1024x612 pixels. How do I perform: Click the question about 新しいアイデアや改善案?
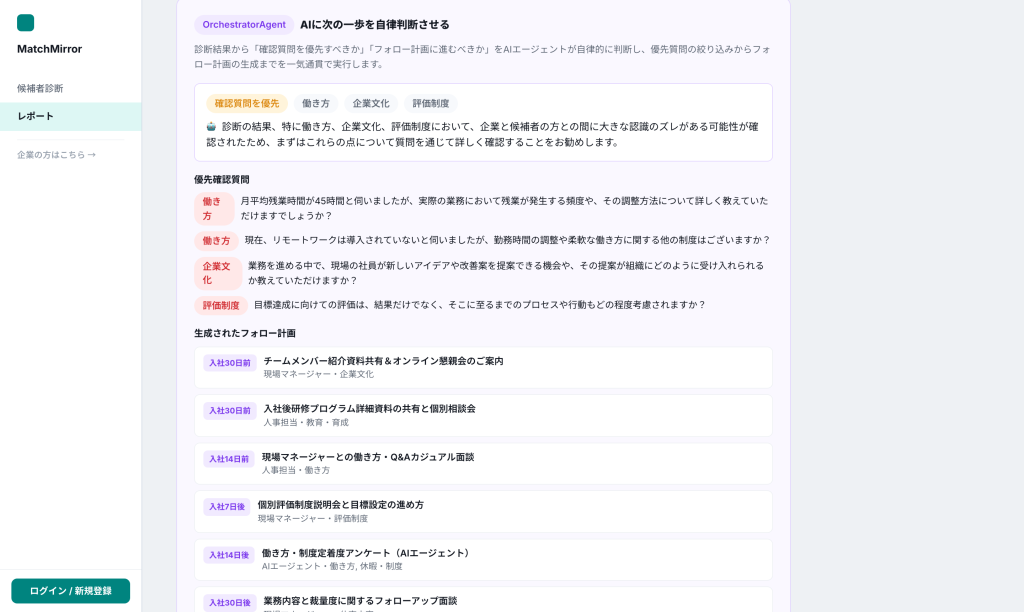pyautogui.click(x=506, y=273)
